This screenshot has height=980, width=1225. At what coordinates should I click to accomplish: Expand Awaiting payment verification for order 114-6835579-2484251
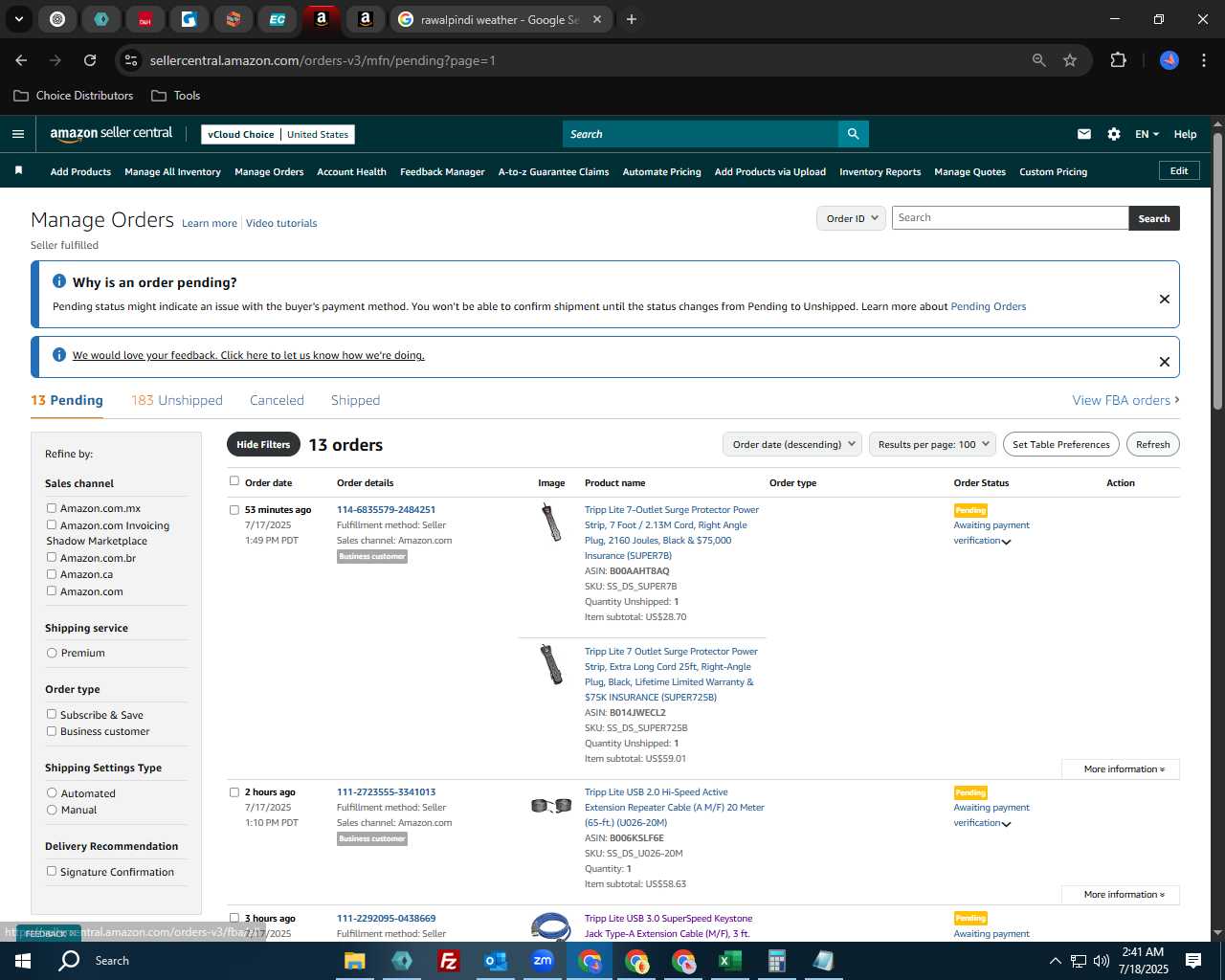[1006, 542]
